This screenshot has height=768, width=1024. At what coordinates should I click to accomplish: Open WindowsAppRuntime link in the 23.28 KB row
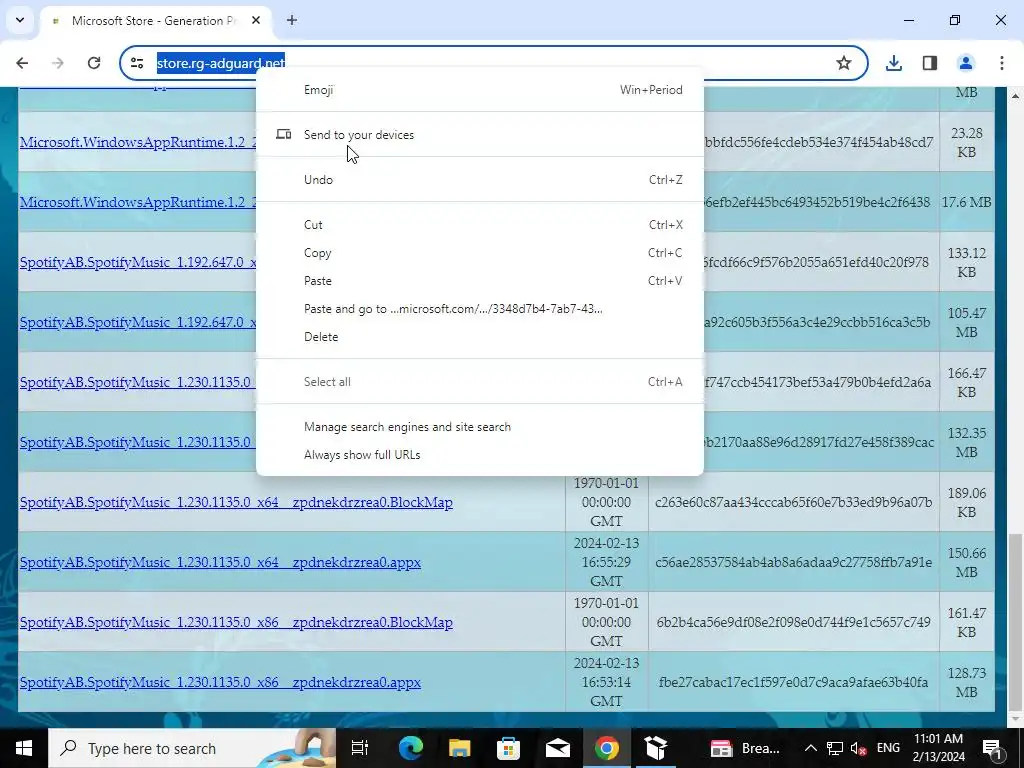point(138,142)
